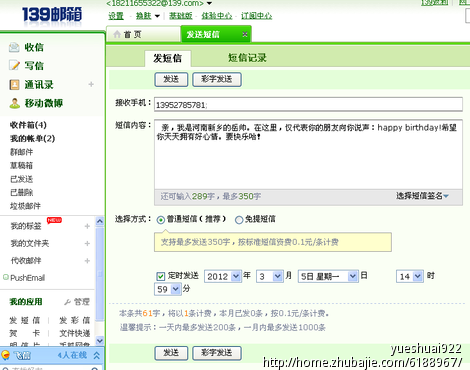Open the 设置 link
Viewport: 470px width, 370px height.
coord(116,16)
